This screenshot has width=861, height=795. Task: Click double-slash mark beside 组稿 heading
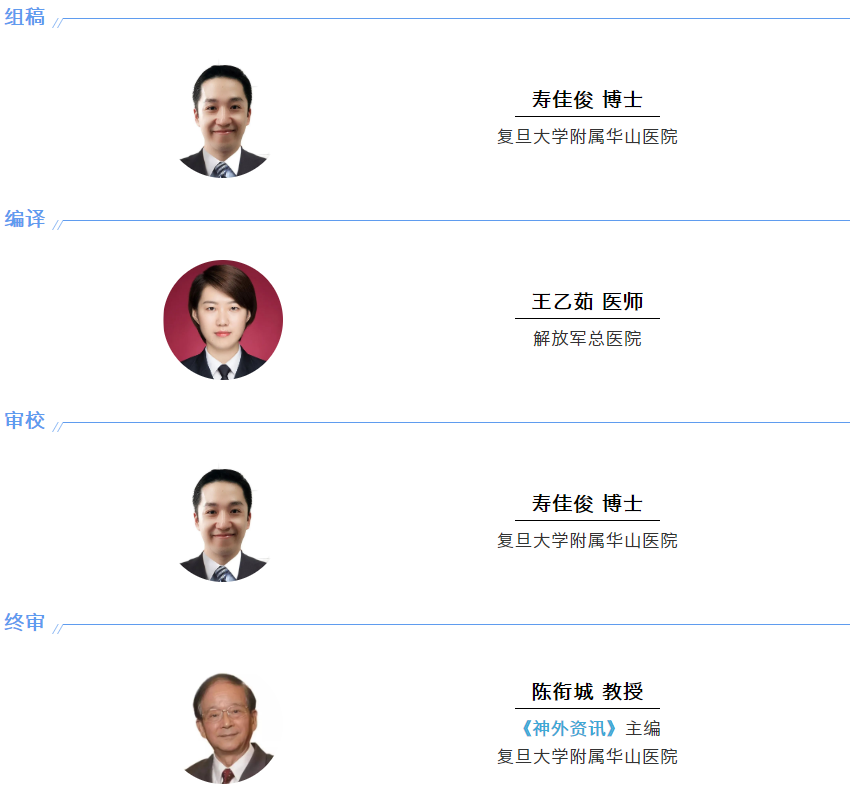[58, 23]
